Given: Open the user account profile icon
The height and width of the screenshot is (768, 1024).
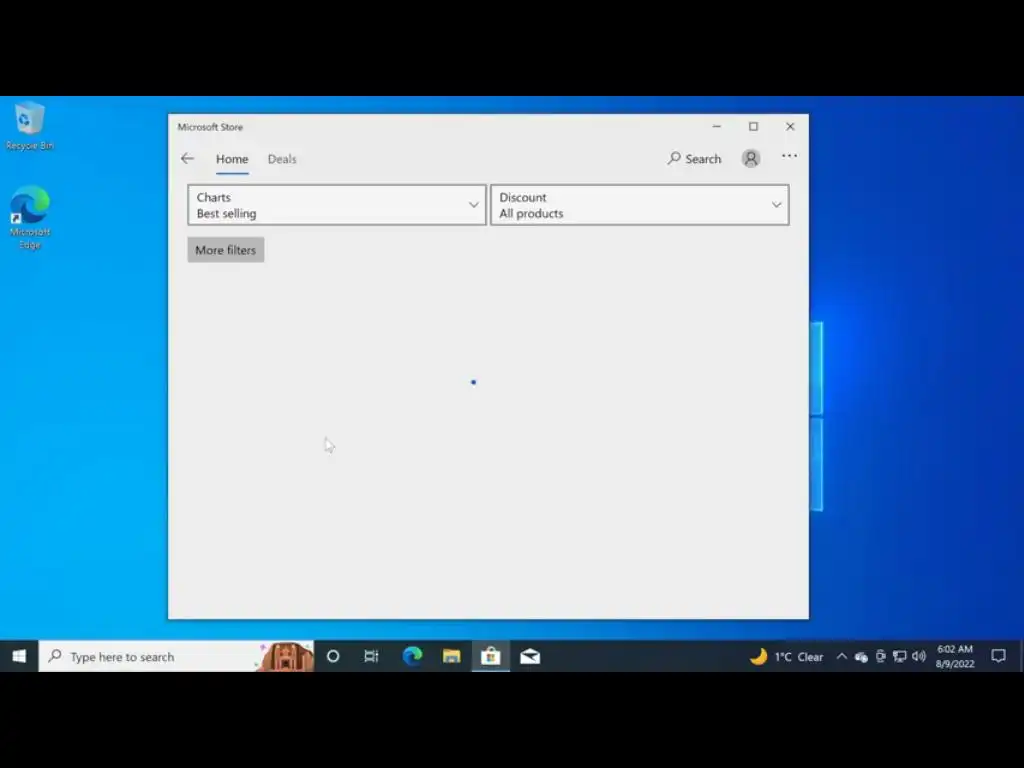Looking at the screenshot, I should [751, 158].
